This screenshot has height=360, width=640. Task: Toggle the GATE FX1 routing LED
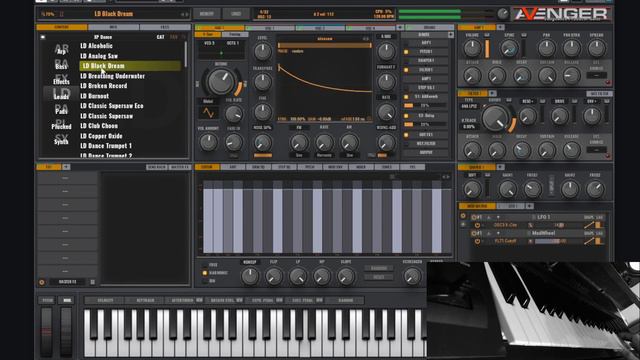pos(406,135)
